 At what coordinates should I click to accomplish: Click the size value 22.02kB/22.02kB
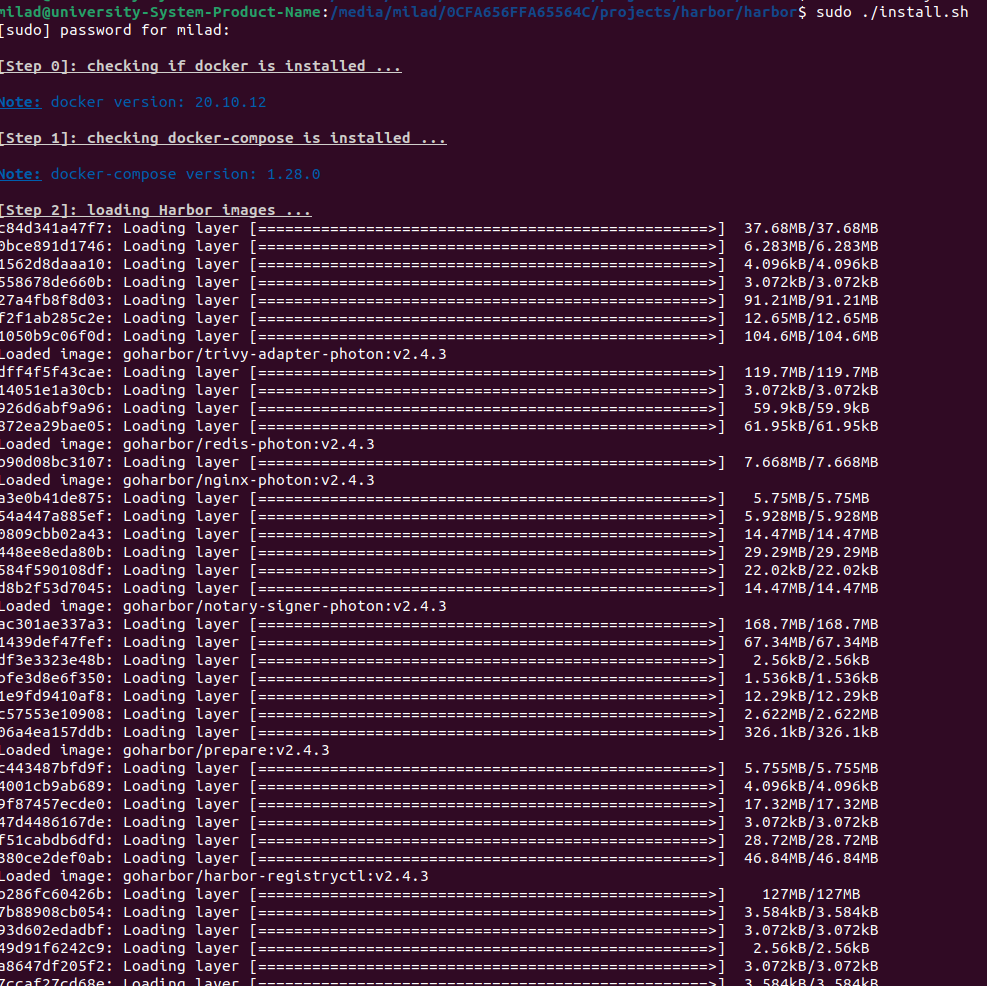tap(811, 570)
